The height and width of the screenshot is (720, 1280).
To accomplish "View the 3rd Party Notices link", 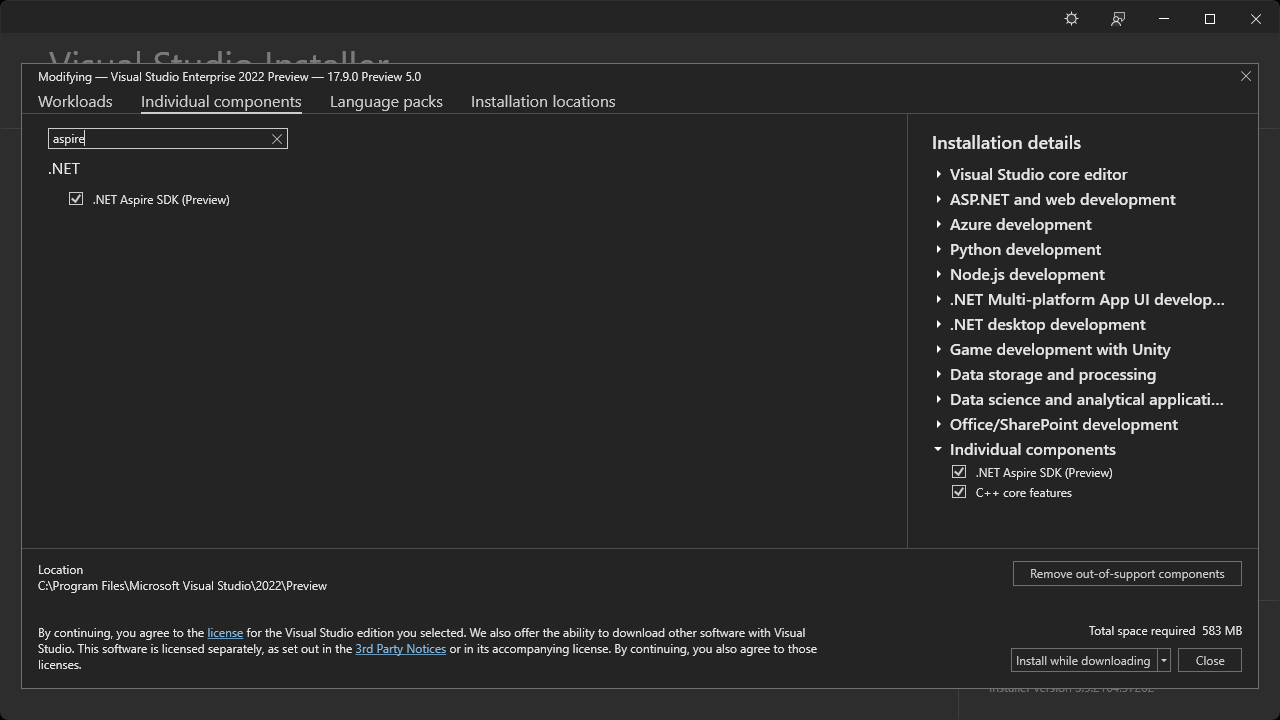I will pos(400,648).
